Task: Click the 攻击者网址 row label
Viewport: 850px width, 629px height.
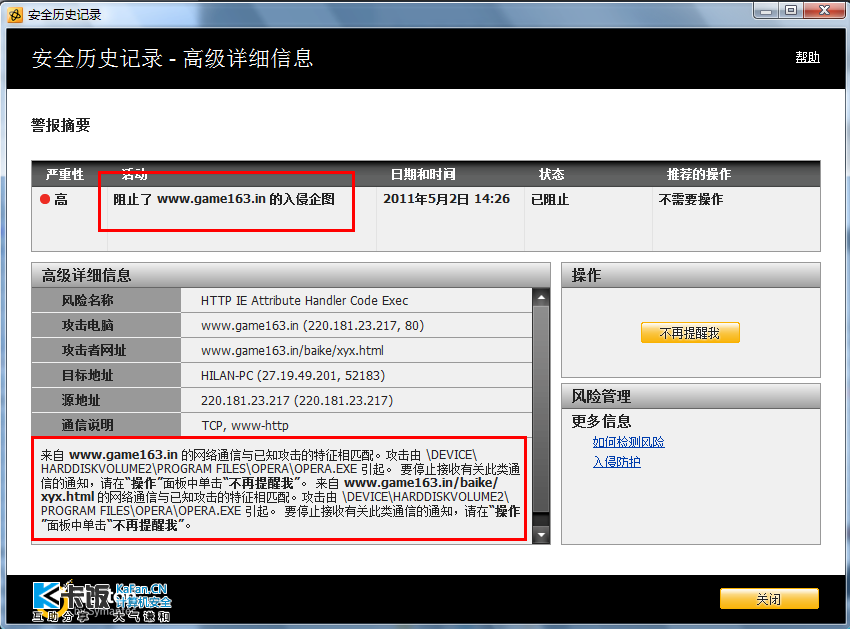Action: point(94,350)
